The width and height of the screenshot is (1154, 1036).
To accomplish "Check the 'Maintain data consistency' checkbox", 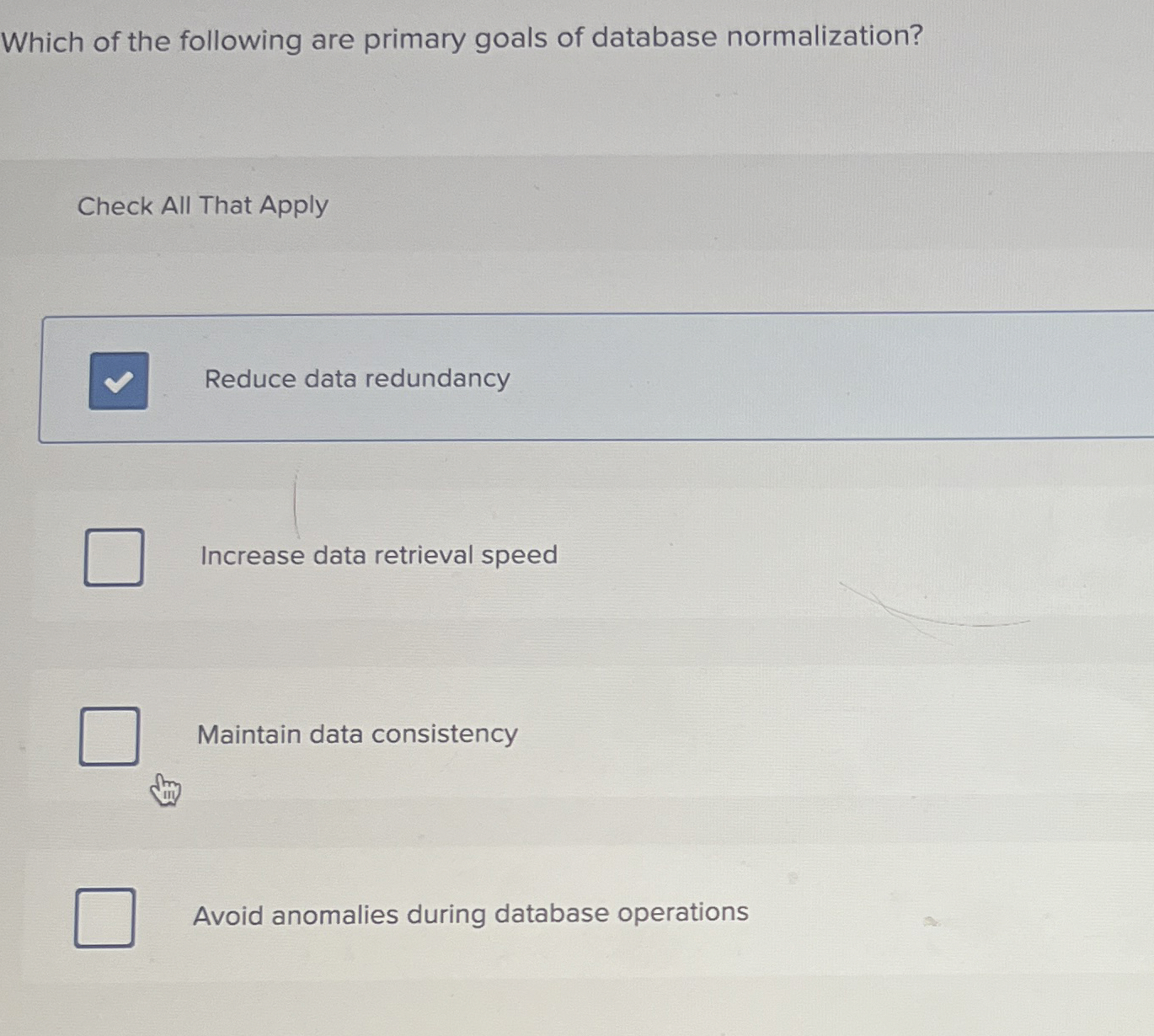I will (x=108, y=735).
